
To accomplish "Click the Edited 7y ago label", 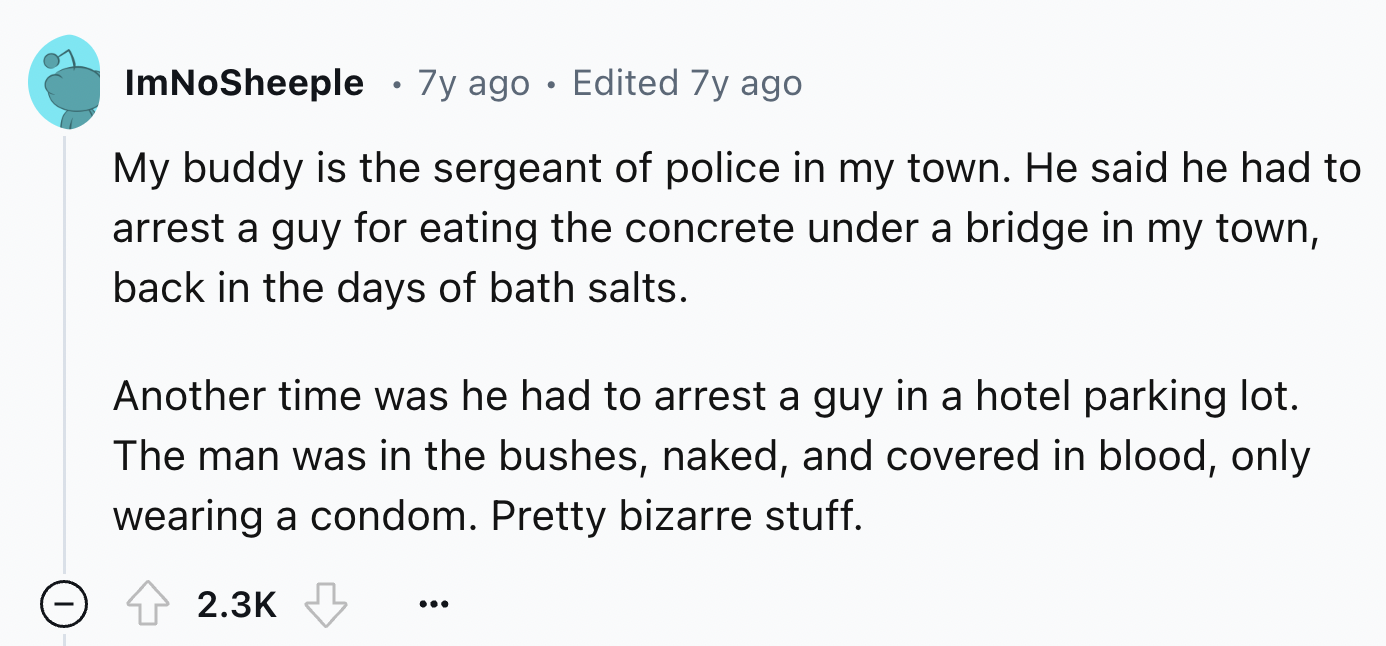I will click(686, 83).
